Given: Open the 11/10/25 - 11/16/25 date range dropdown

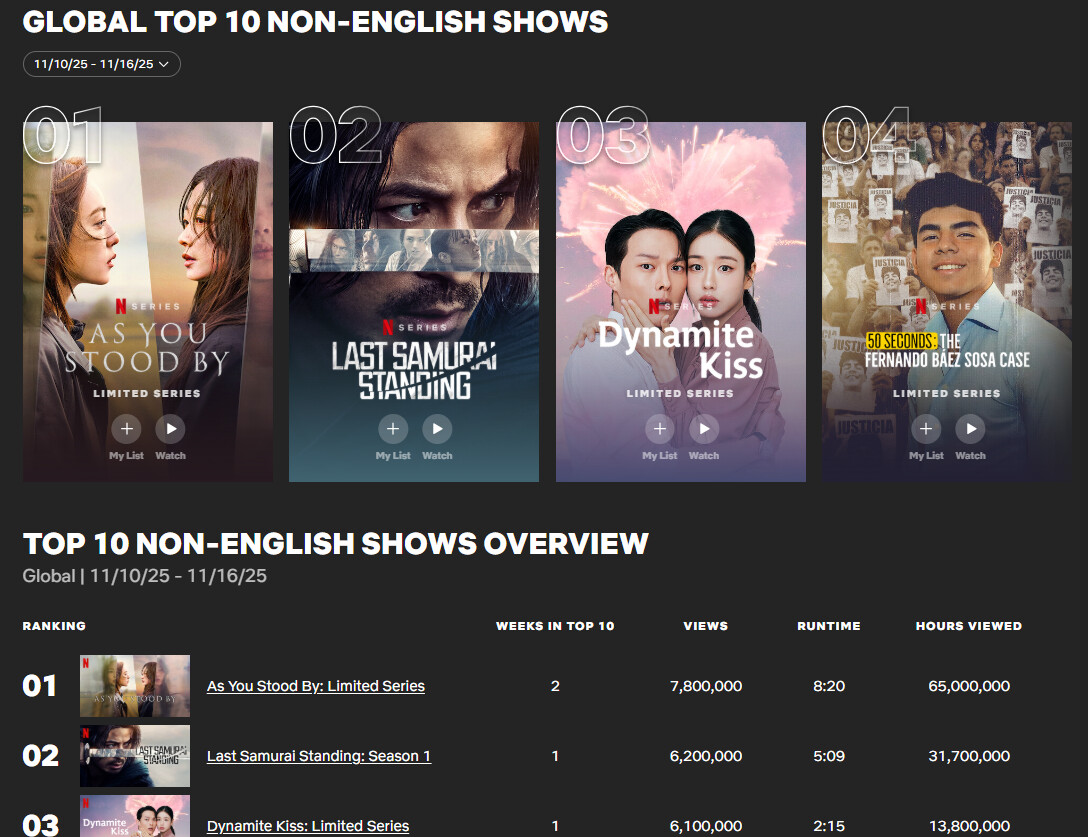Looking at the screenshot, I should point(102,64).
